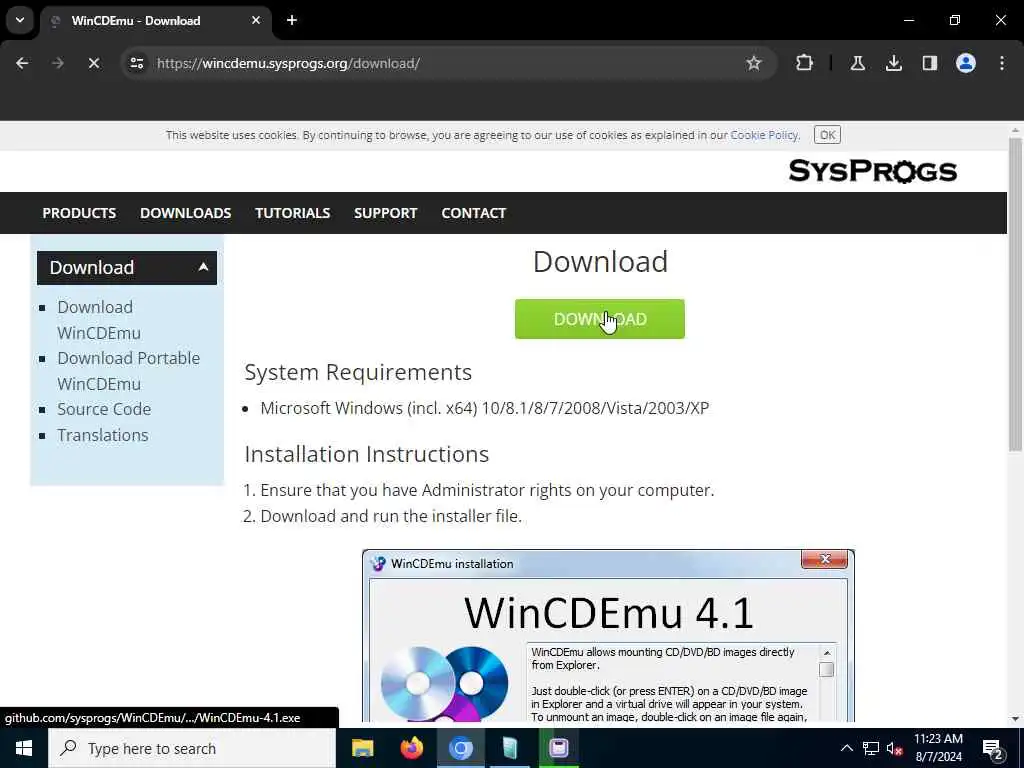
Task: Open the Windows Start menu
Action: [24, 748]
